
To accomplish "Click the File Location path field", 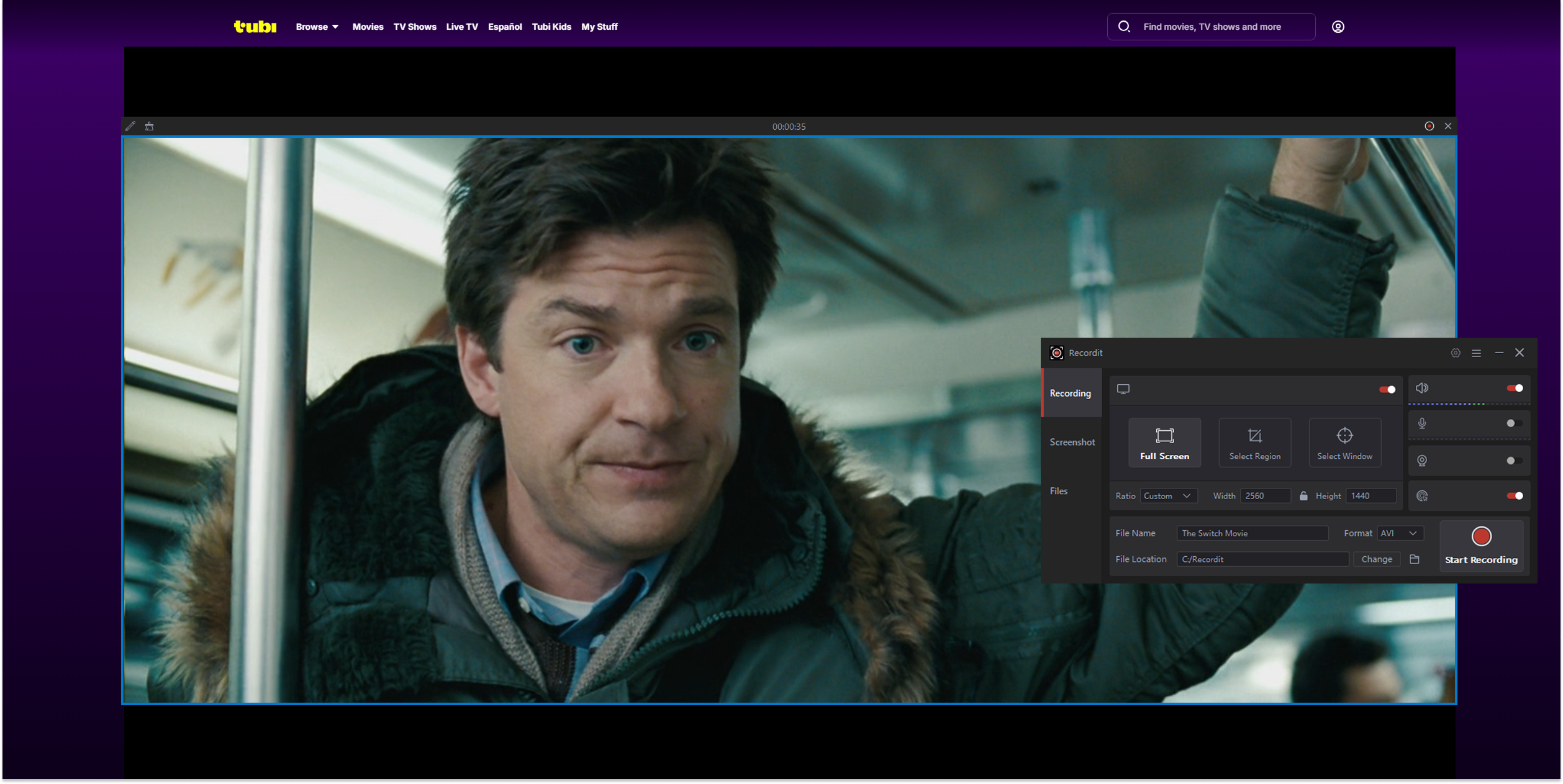I will click(x=1262, y=559).
